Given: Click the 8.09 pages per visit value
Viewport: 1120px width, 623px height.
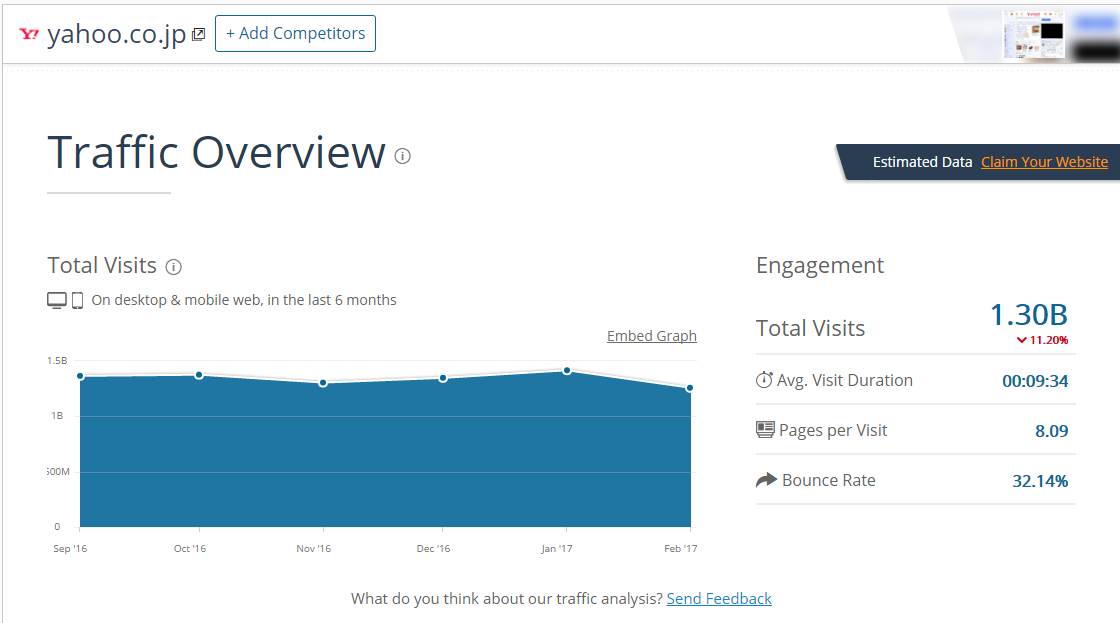Looking at the screenshot, I should pyautogui.click(x=1051, y=431).
